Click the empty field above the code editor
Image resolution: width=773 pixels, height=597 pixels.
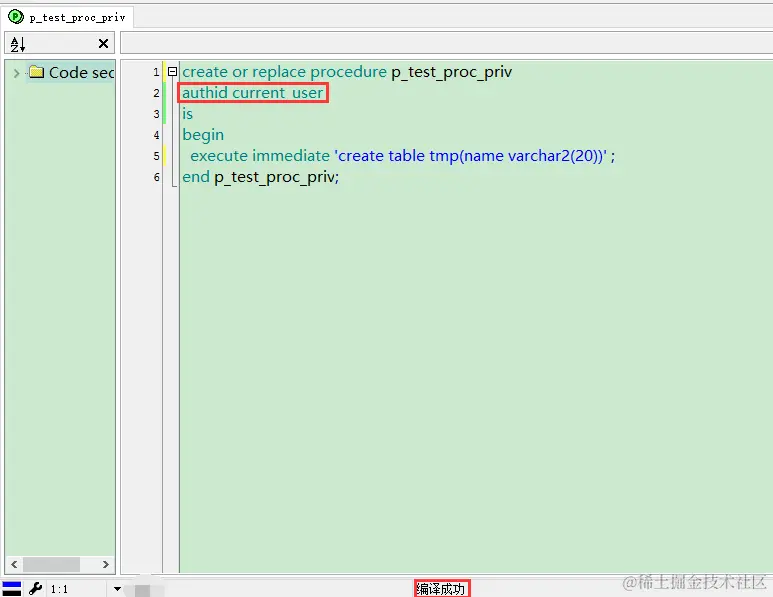coord(447,43)
